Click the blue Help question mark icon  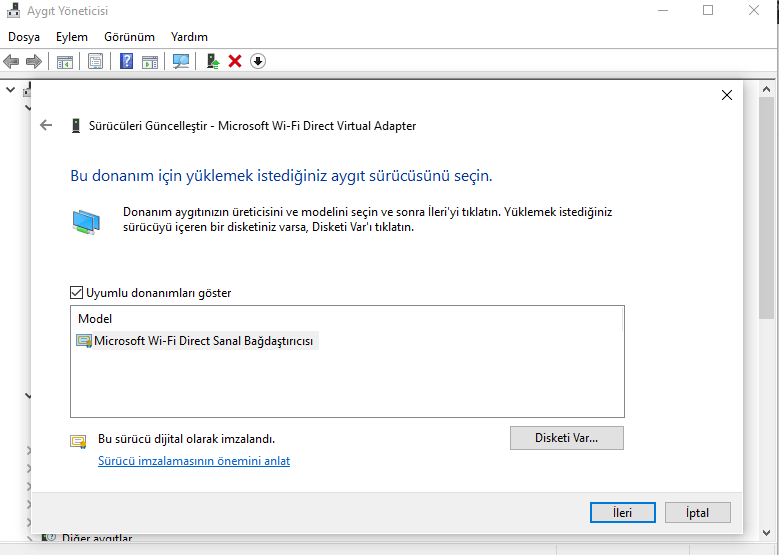point(127,62)
